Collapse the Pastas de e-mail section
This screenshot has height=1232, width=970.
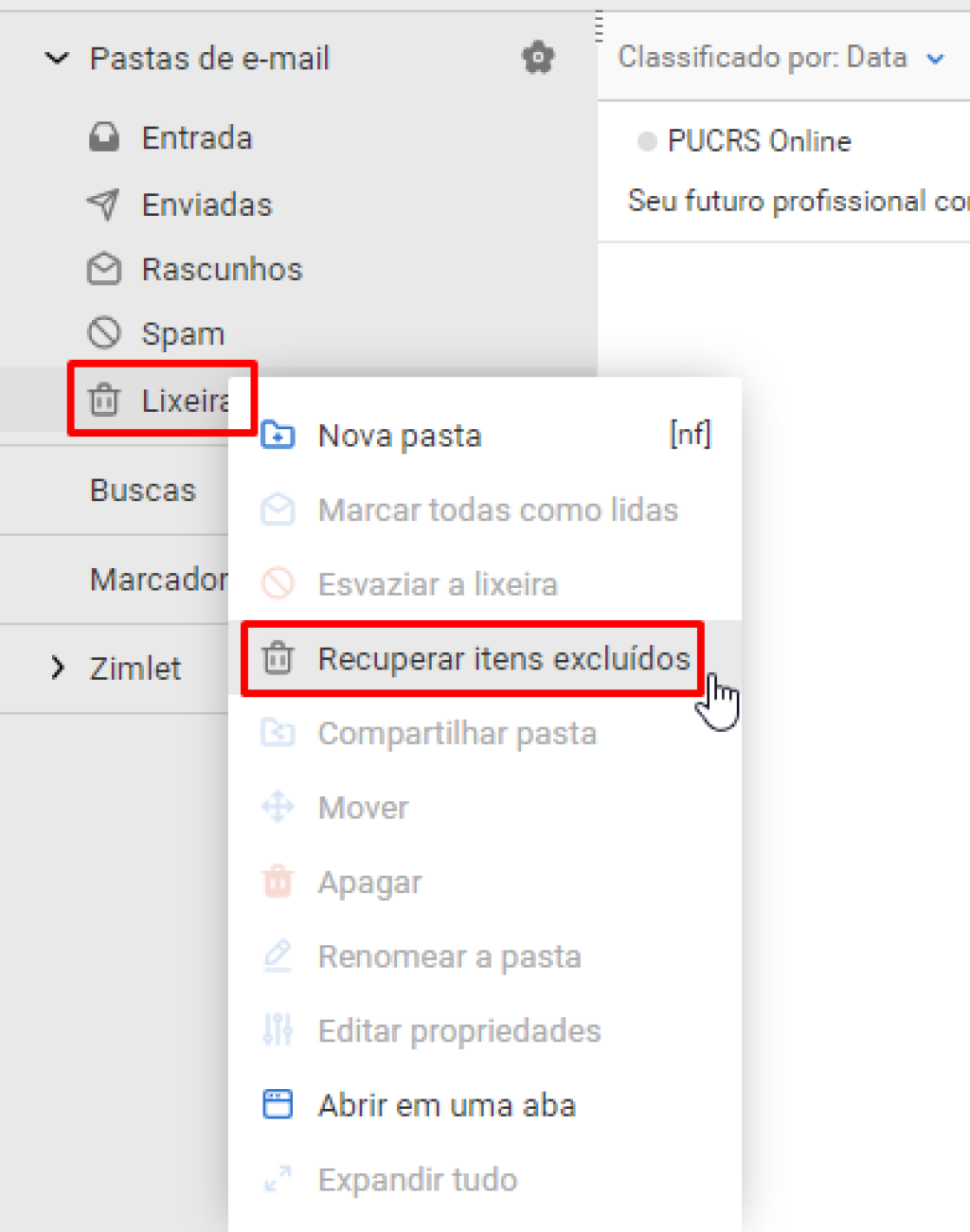(58, 59)
